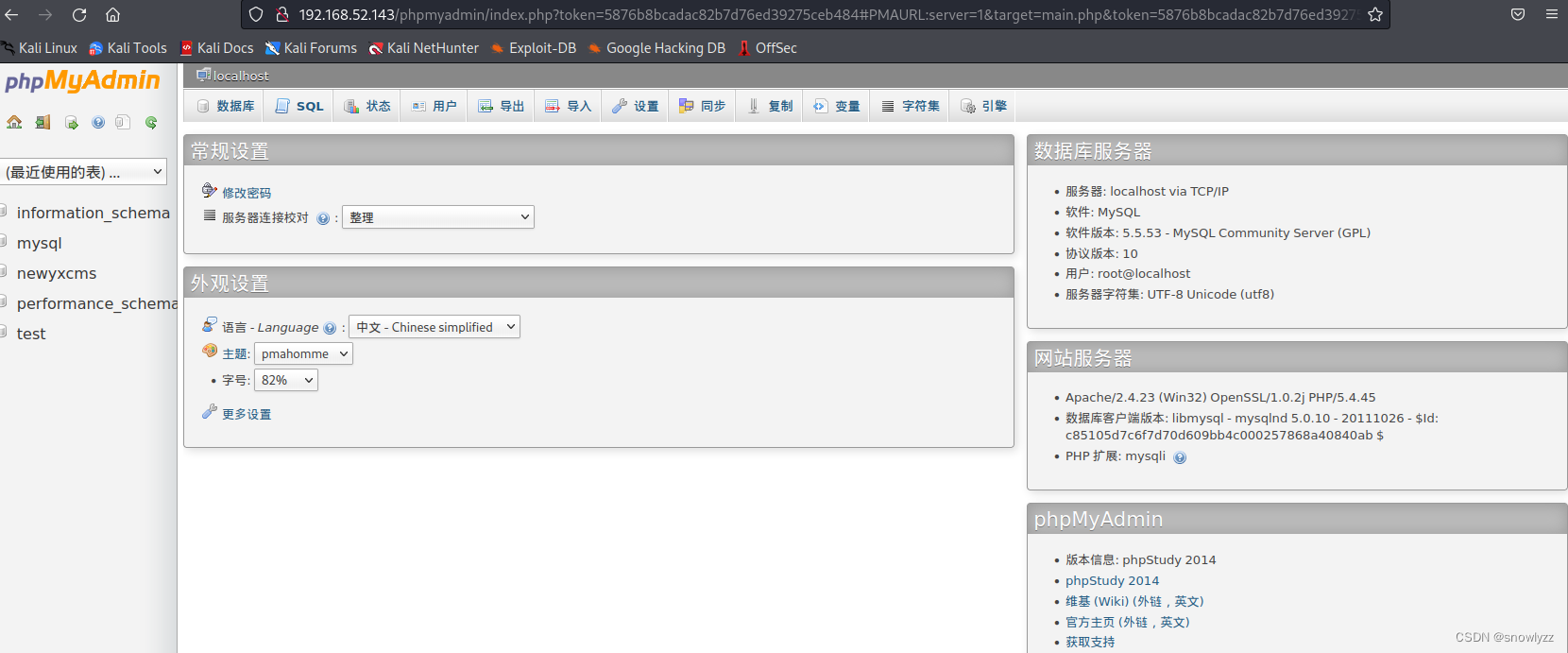Open the 字号 font size dropdown showing 82%
The image size is (1568, 653).
[x=286, y=380]
